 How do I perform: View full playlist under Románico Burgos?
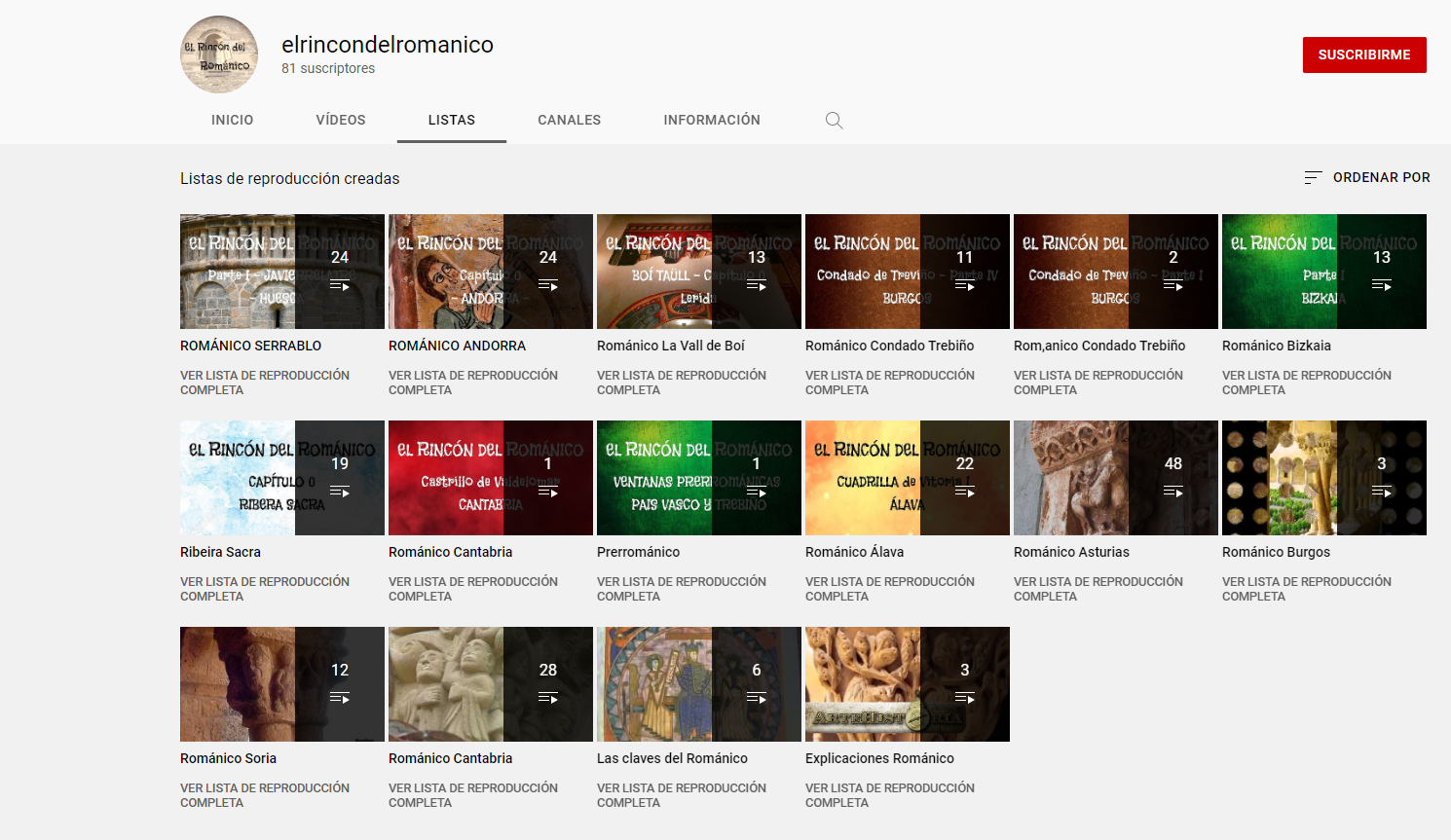(1307, 589)
